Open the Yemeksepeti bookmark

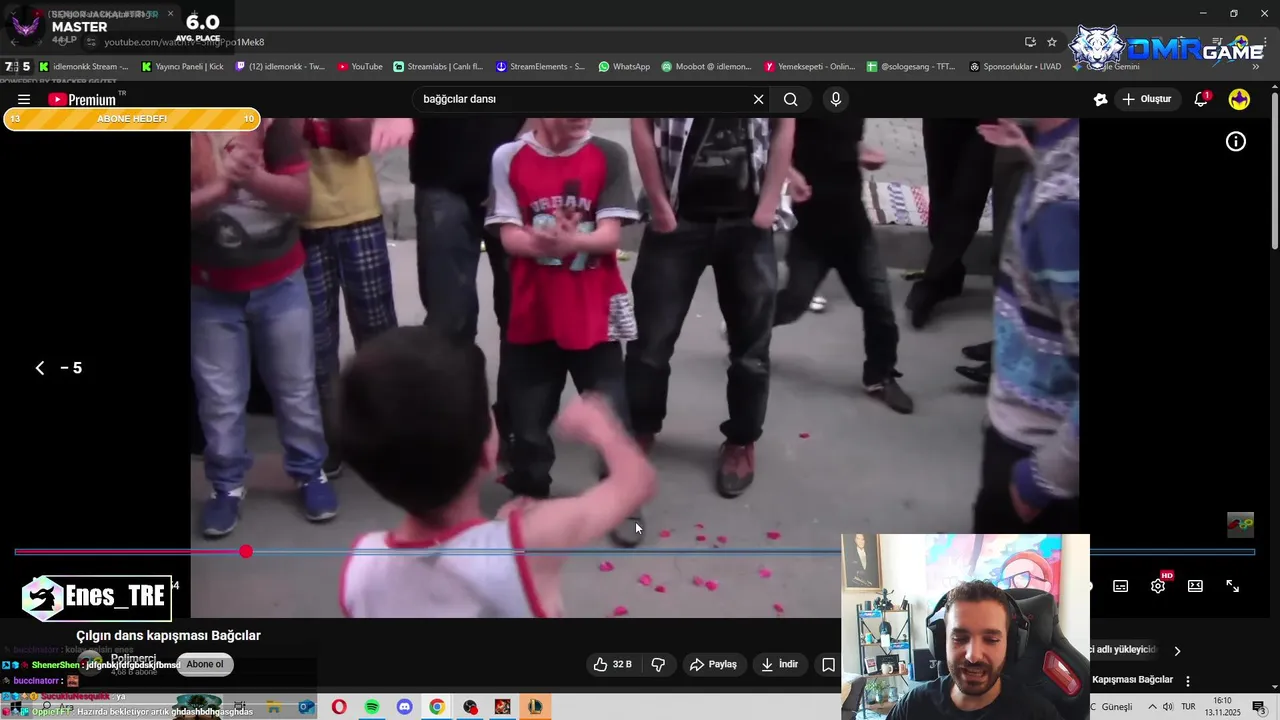click(810, 67)
